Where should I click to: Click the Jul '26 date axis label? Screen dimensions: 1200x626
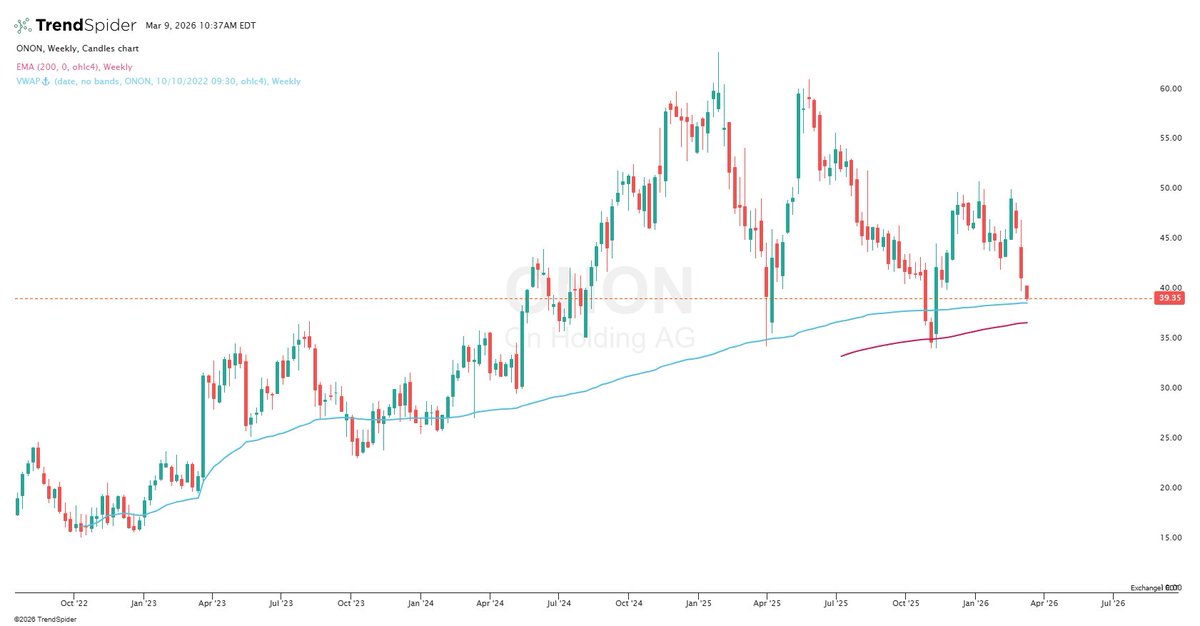[x=1114, y=604]
